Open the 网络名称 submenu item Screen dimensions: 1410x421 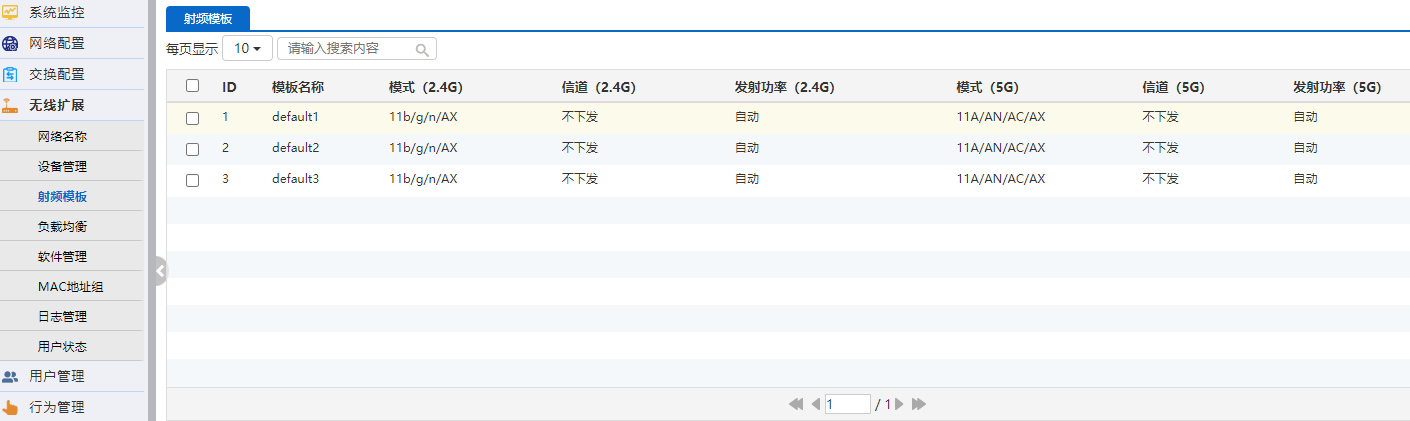click(x=62, y=136)
